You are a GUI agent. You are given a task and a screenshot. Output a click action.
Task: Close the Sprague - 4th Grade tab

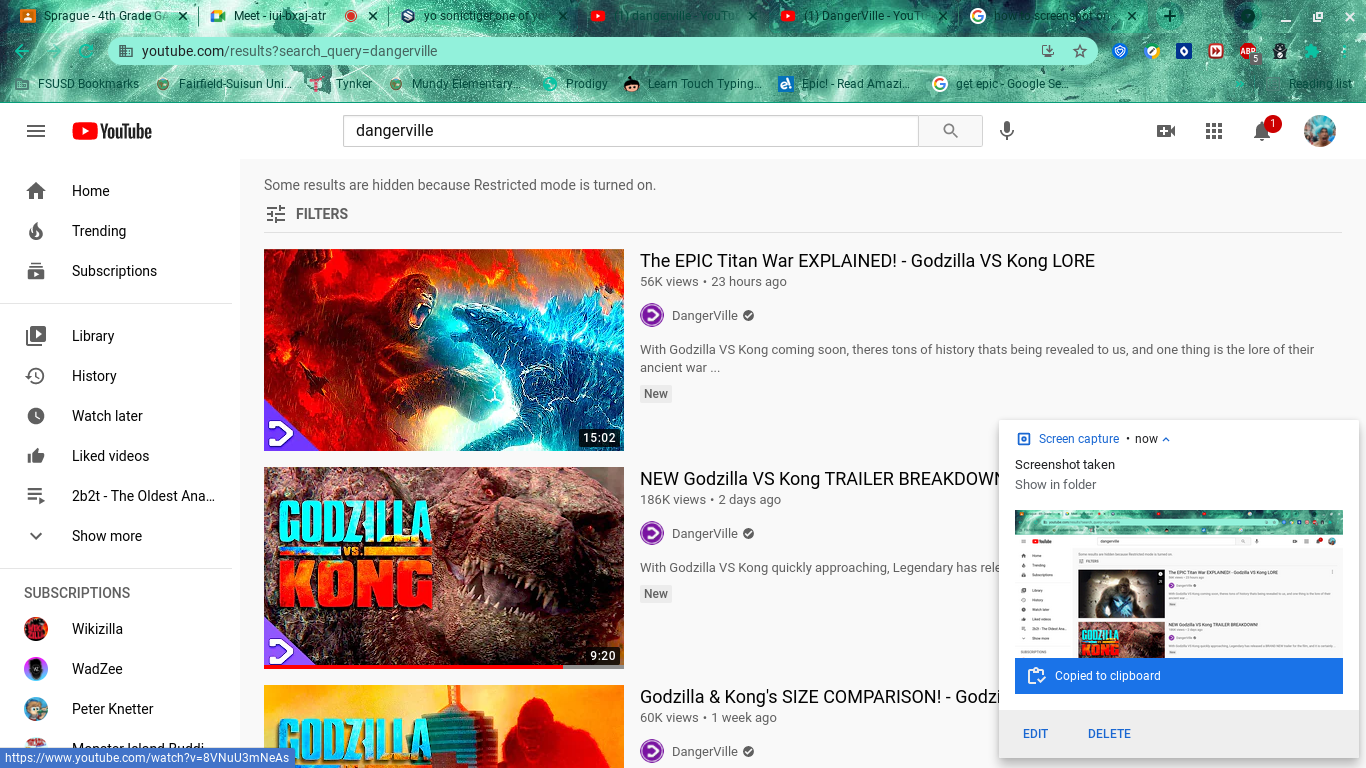[182, 16]
